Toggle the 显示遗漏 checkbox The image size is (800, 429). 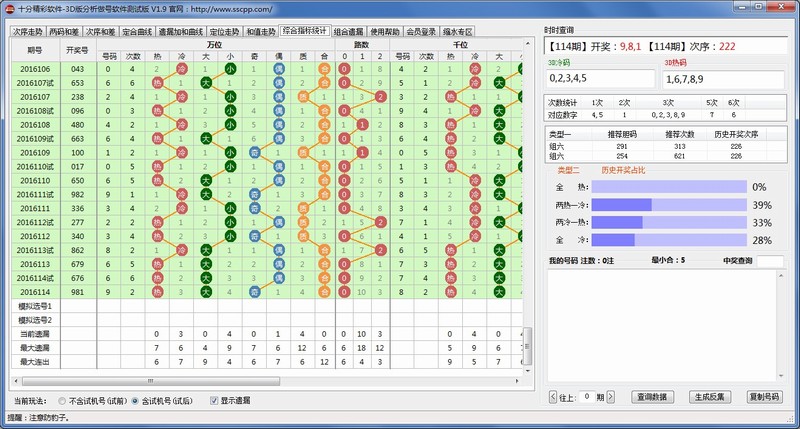coord(214,400)
